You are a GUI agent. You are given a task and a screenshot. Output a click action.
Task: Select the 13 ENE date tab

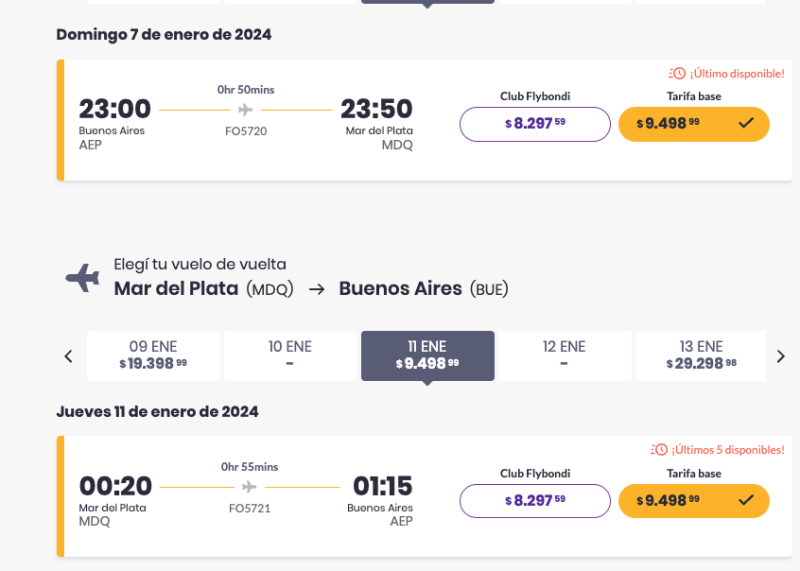point(701,356)
